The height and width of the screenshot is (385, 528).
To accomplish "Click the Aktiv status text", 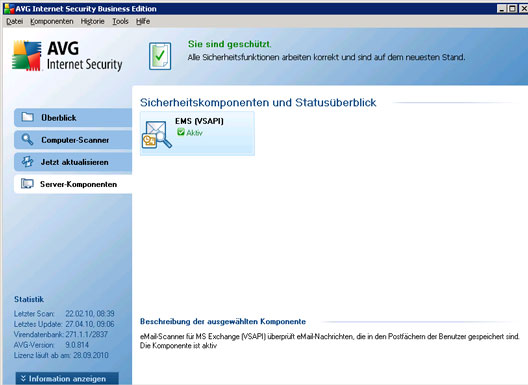I will 194,133.
